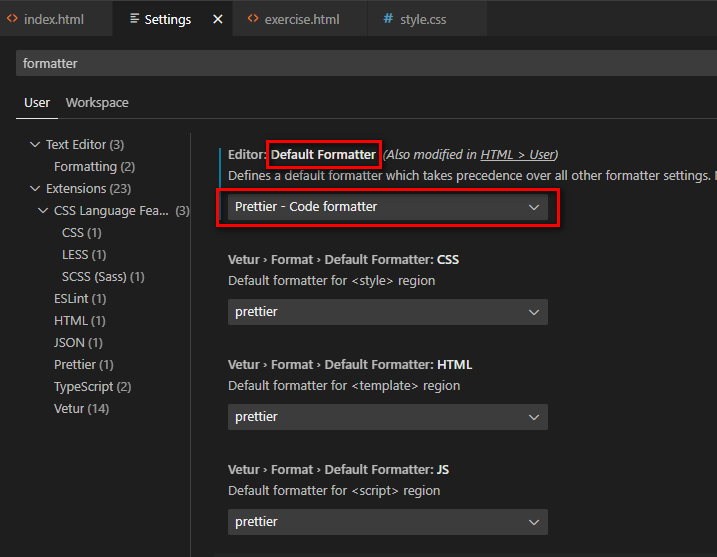717x557 pixels.
Task: Select TypeScript (2) in settings tree
Action: (92, 386)
